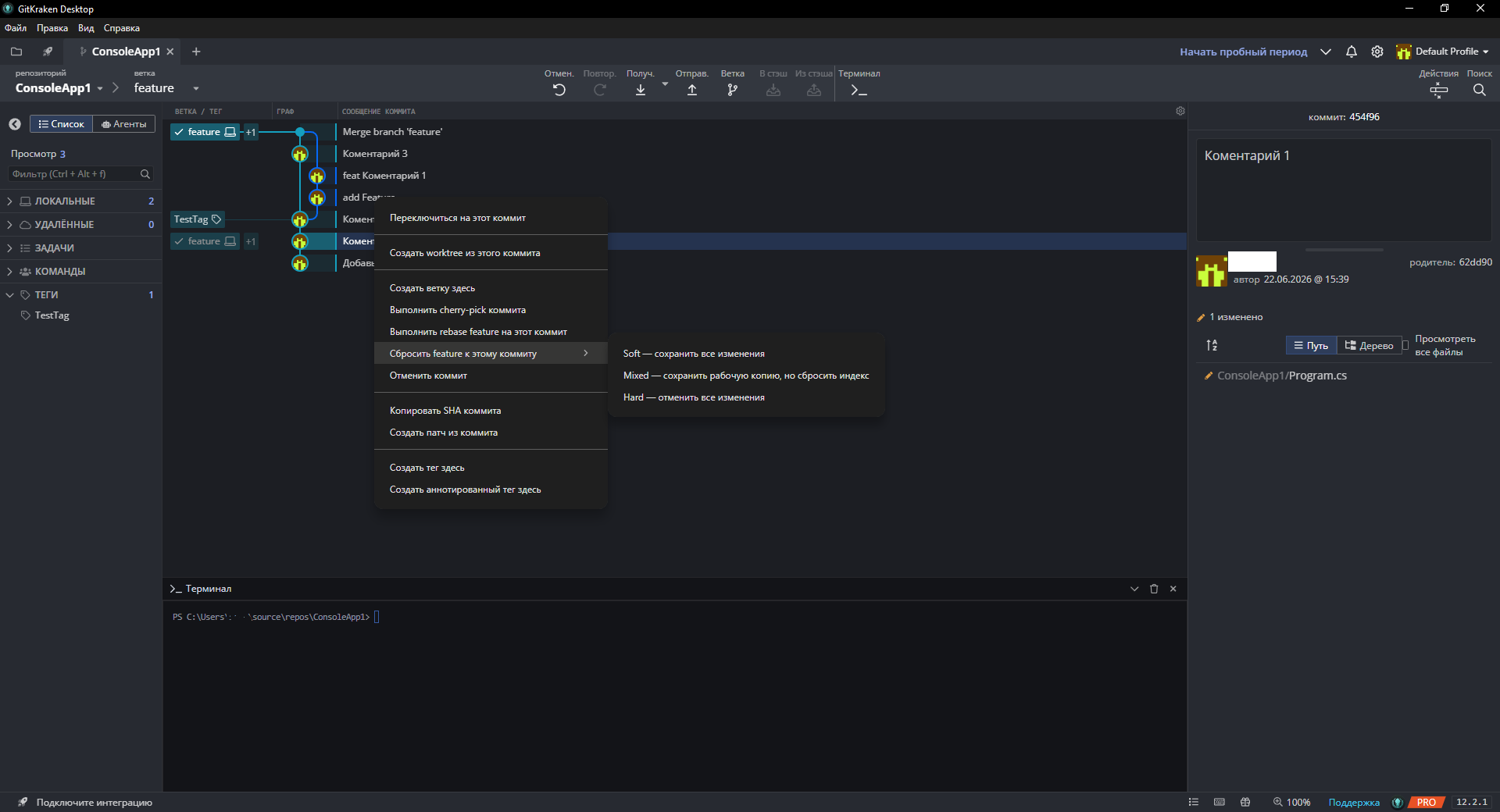Open a new tab with plus button
The image size is (1500, 812).
coord(196,52)
